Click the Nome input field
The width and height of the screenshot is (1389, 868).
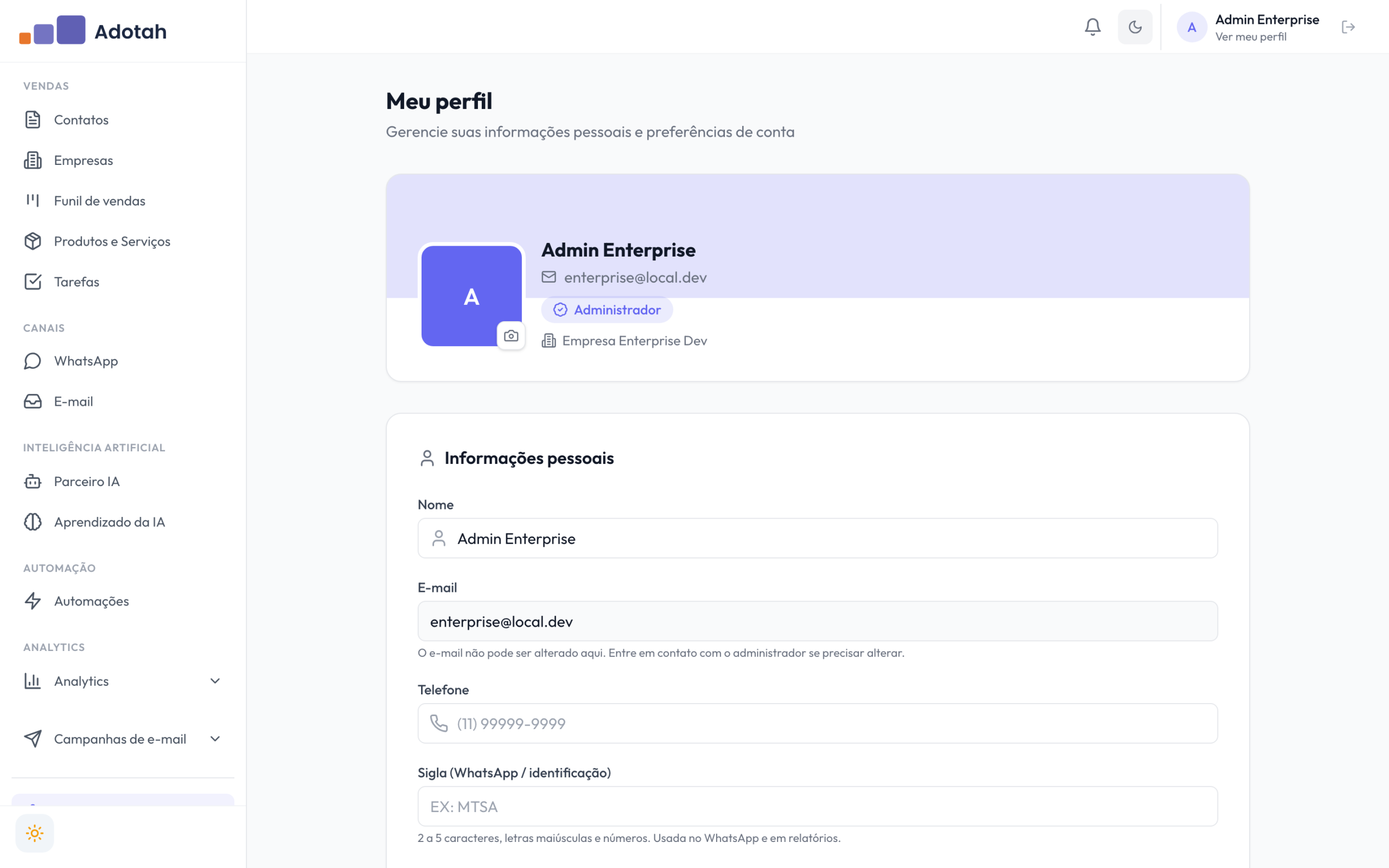click(x=817, y=538)
